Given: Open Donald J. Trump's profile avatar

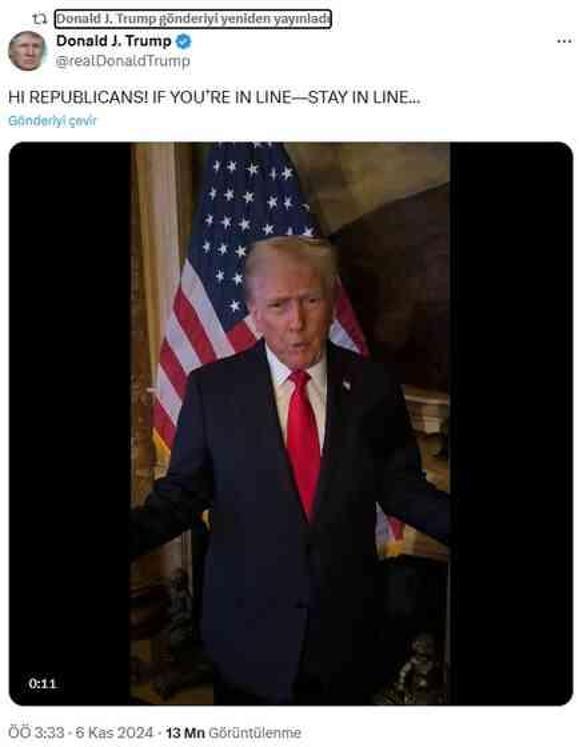Looking at the screenshot, I should click(x=27, y=50).
